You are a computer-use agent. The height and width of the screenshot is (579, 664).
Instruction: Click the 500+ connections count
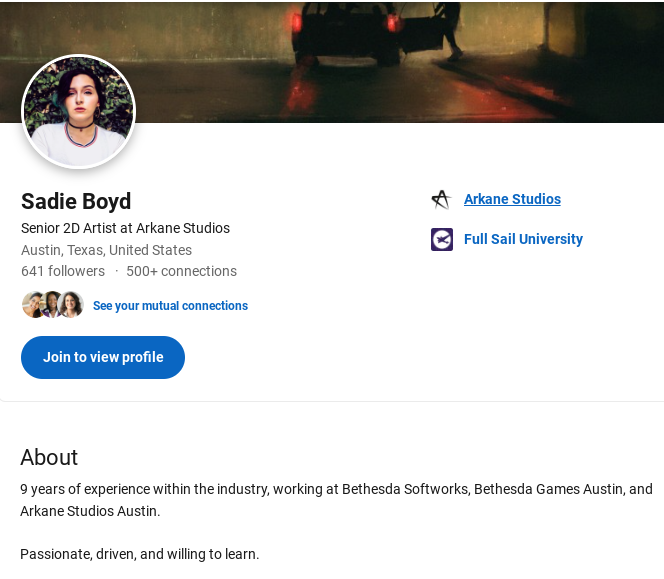coord(181,271)
